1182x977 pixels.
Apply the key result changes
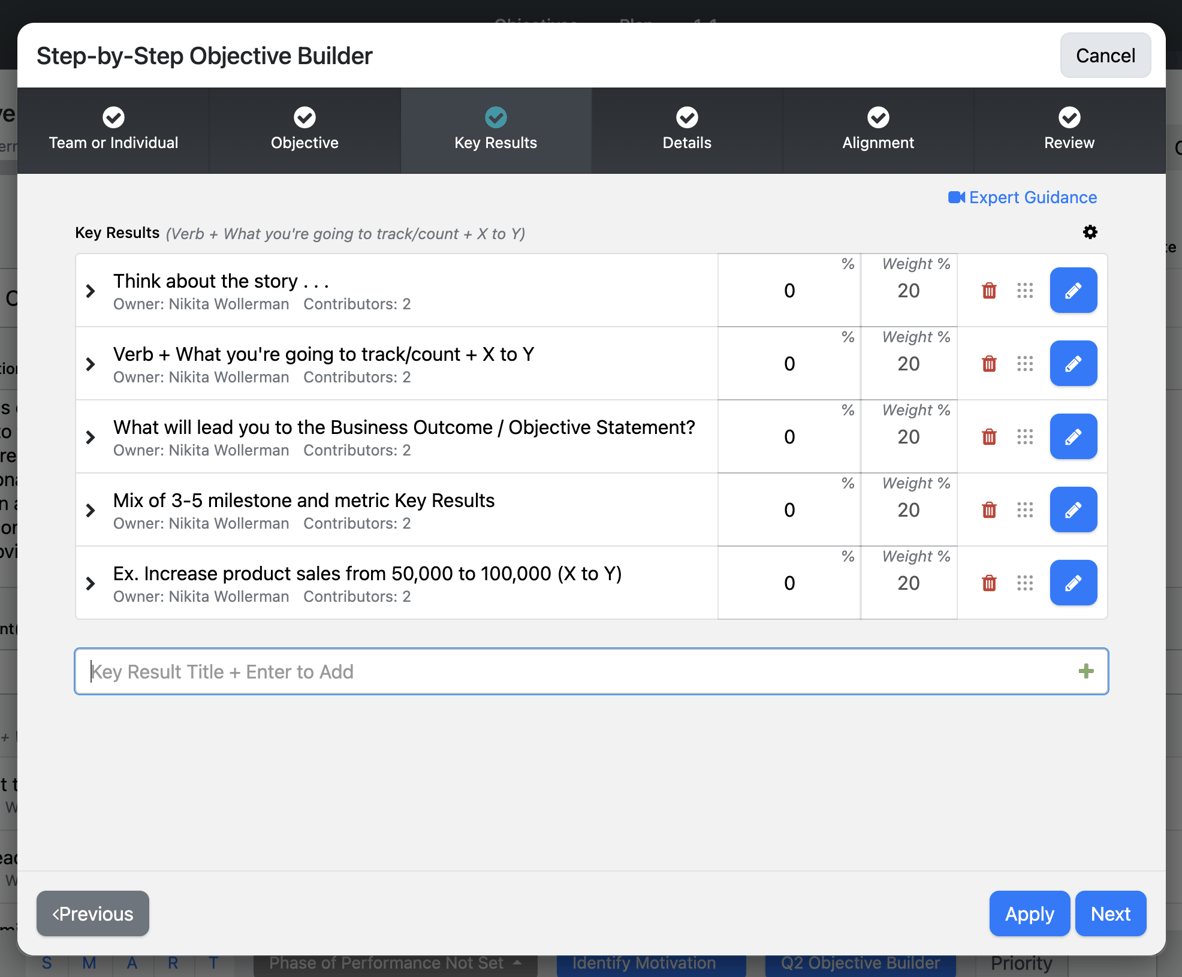click(x=1029, y=914)
